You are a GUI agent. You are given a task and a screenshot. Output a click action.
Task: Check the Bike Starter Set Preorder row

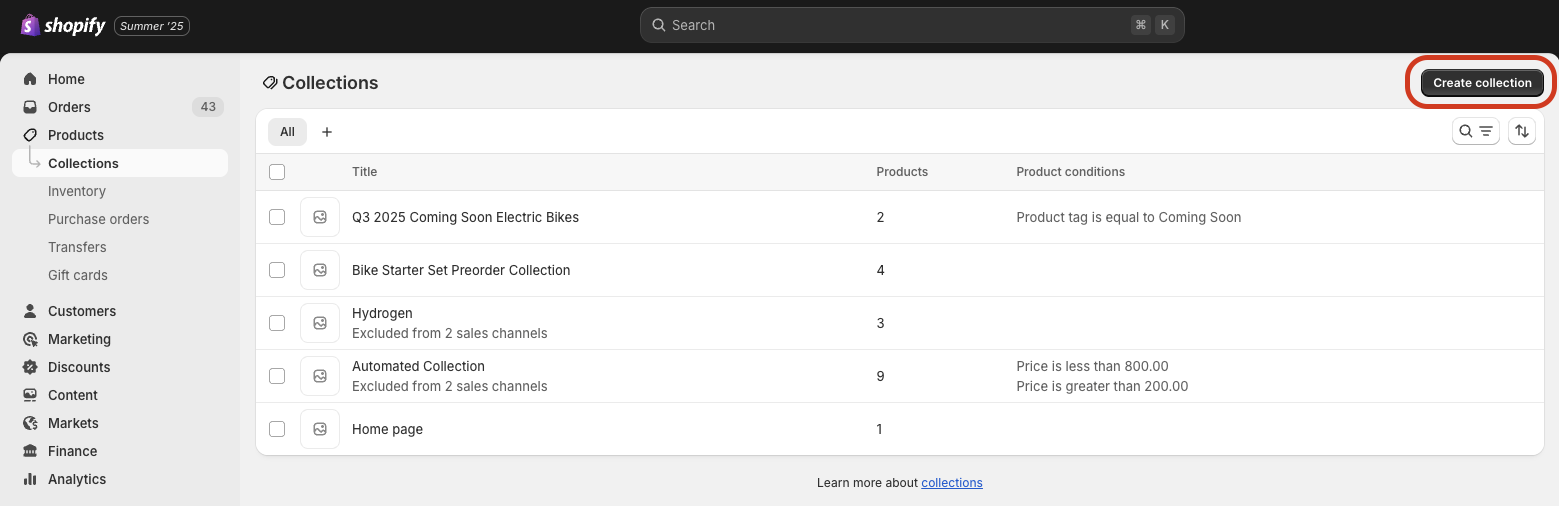click(x=277, y=270)
